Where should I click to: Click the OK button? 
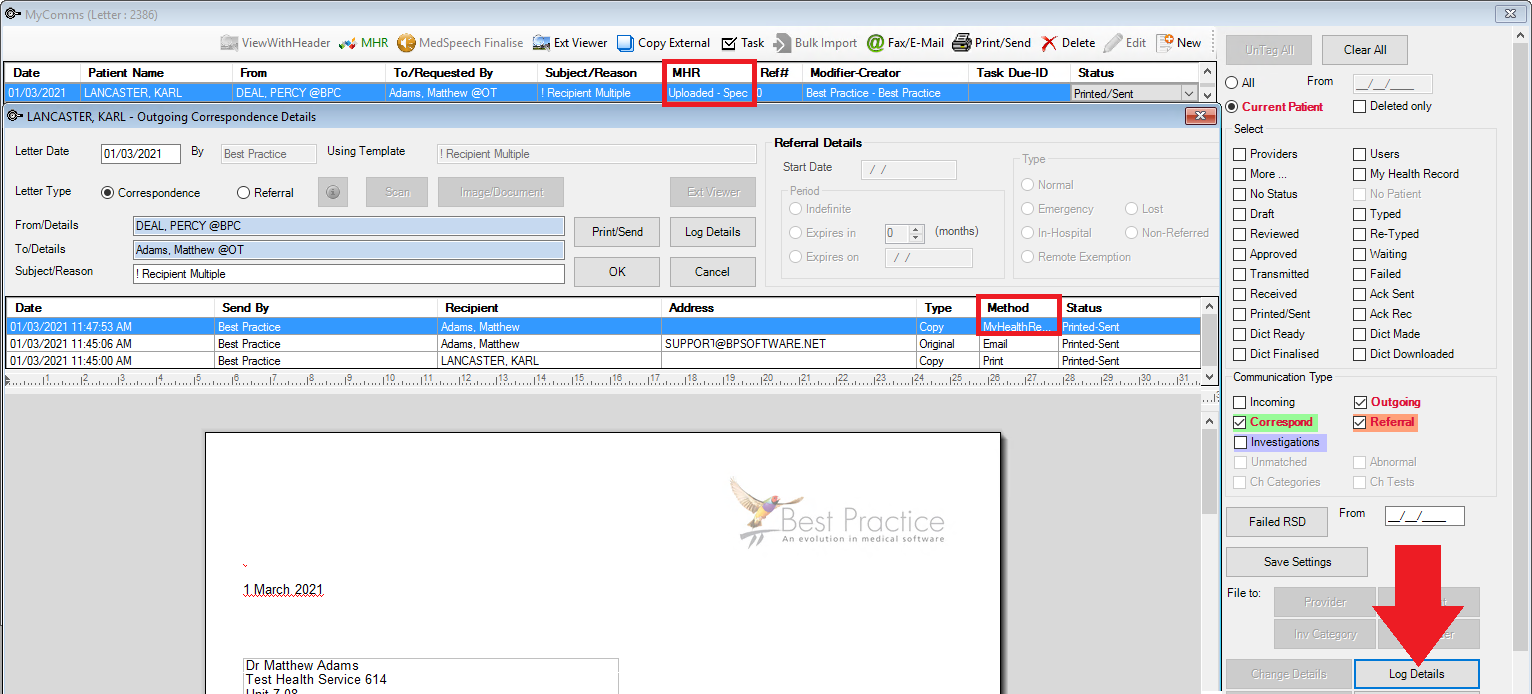click(617, 272)
